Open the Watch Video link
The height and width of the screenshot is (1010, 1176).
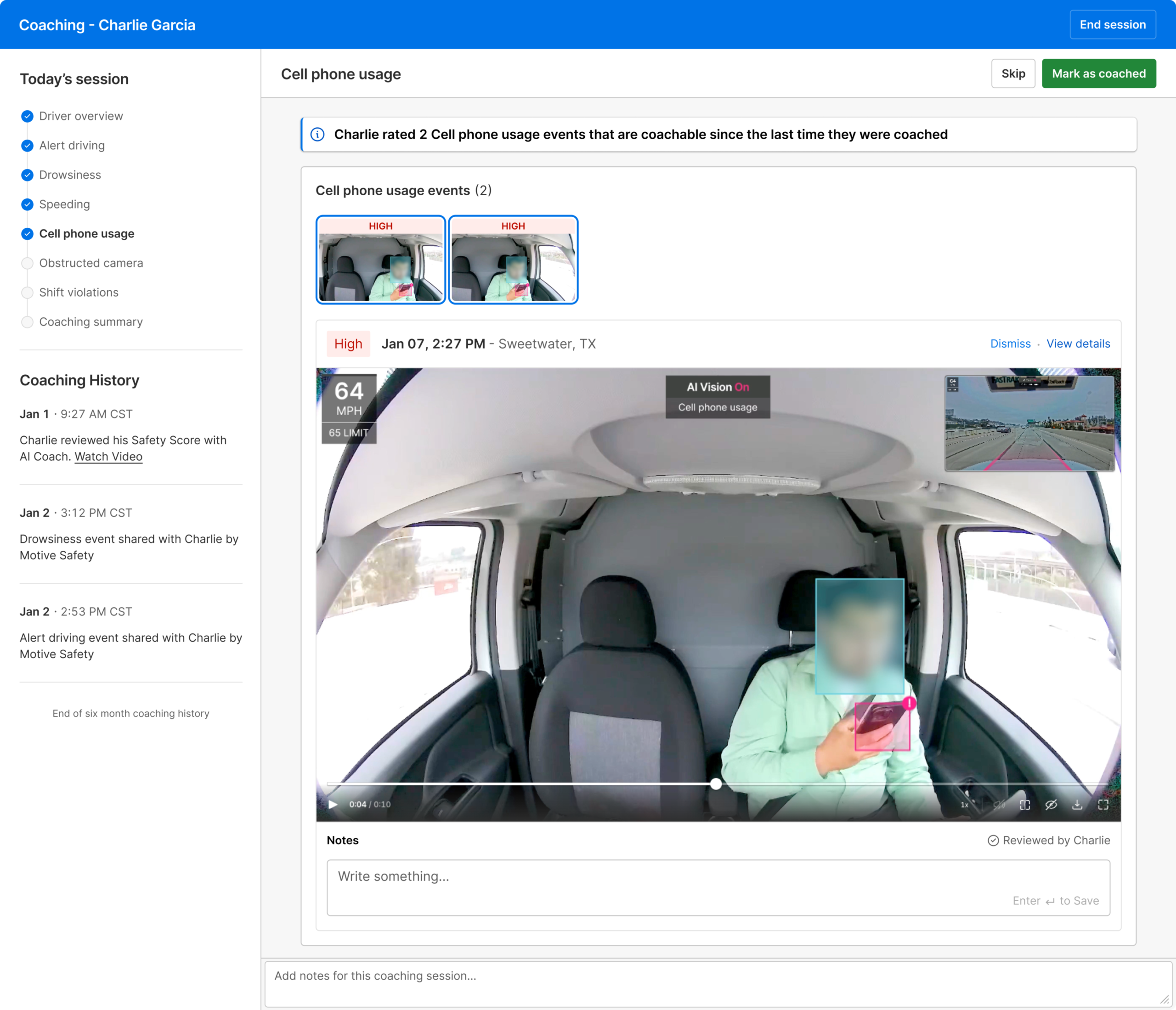tap(108, 457)
